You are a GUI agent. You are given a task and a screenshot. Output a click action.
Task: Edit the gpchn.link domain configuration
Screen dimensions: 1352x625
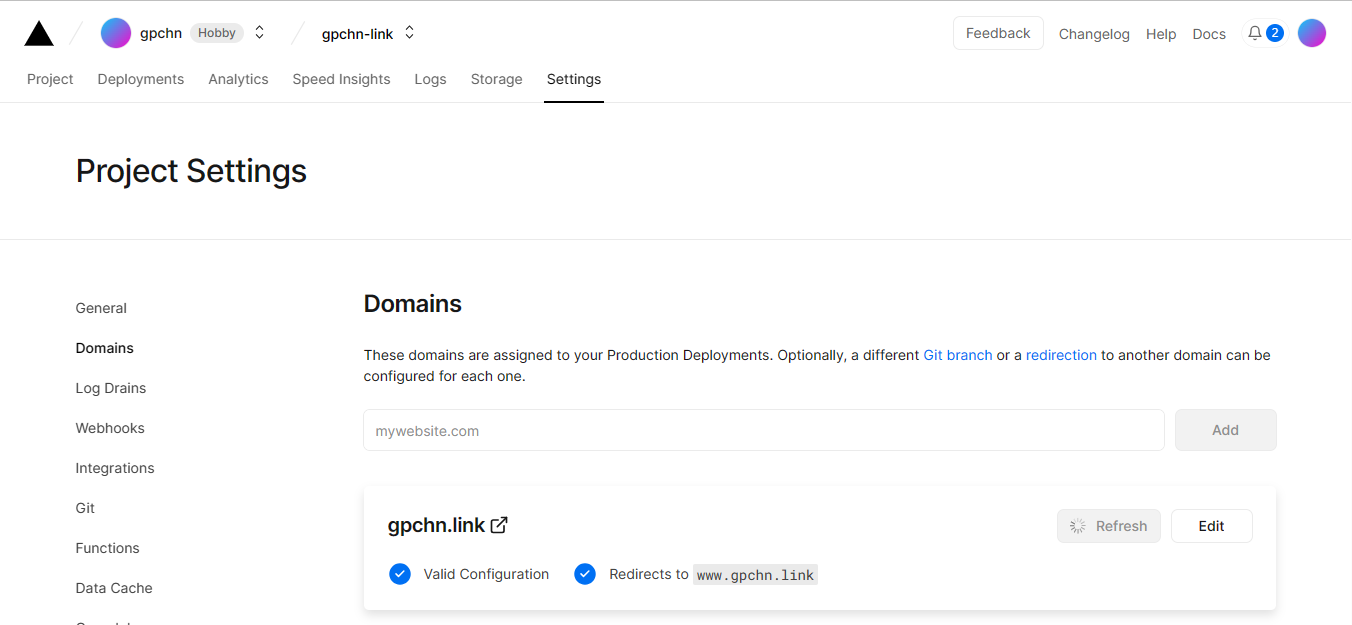pos(1211,525)
